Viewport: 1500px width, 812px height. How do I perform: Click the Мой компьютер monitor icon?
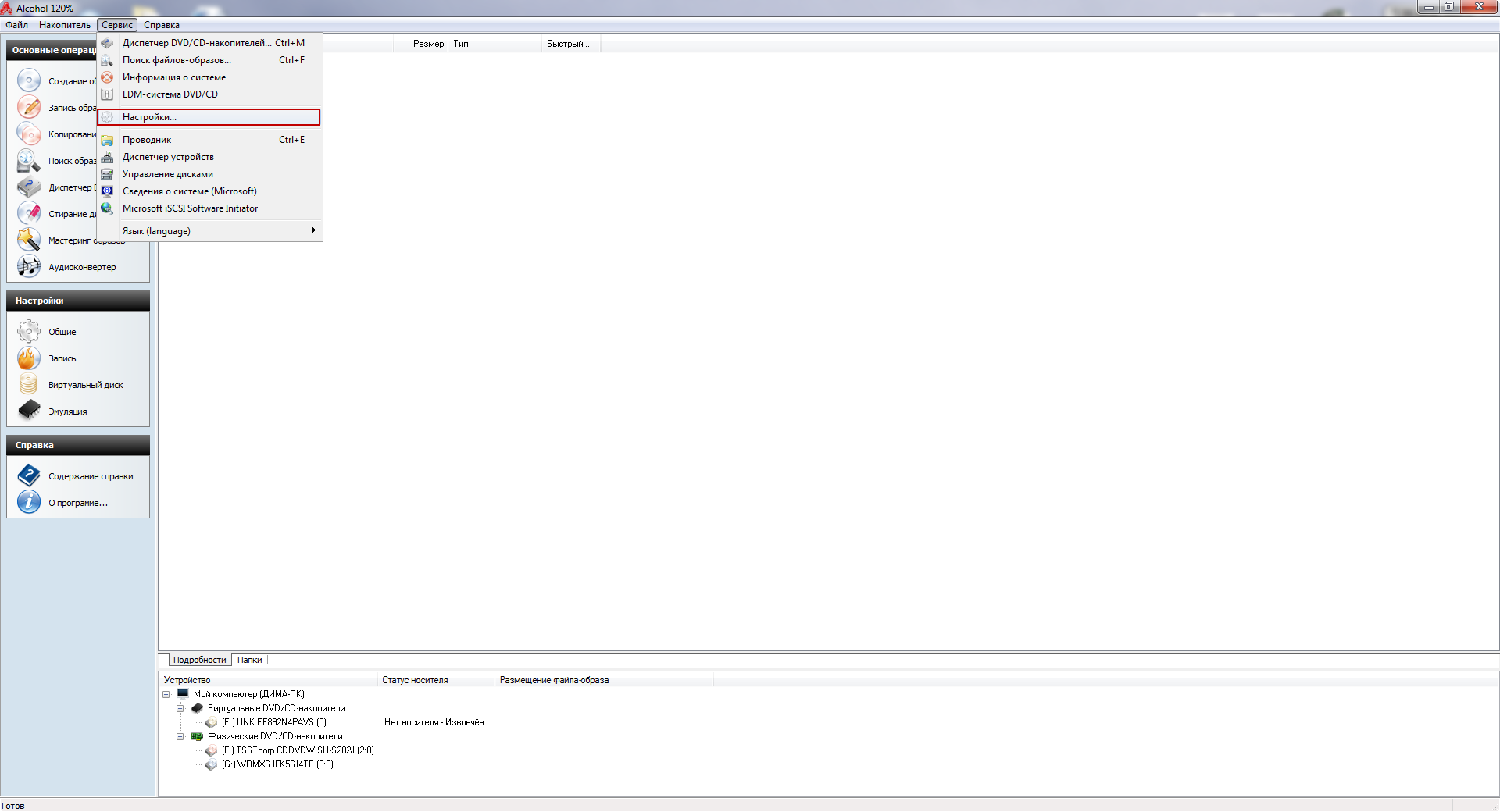(x=183, y=693)
